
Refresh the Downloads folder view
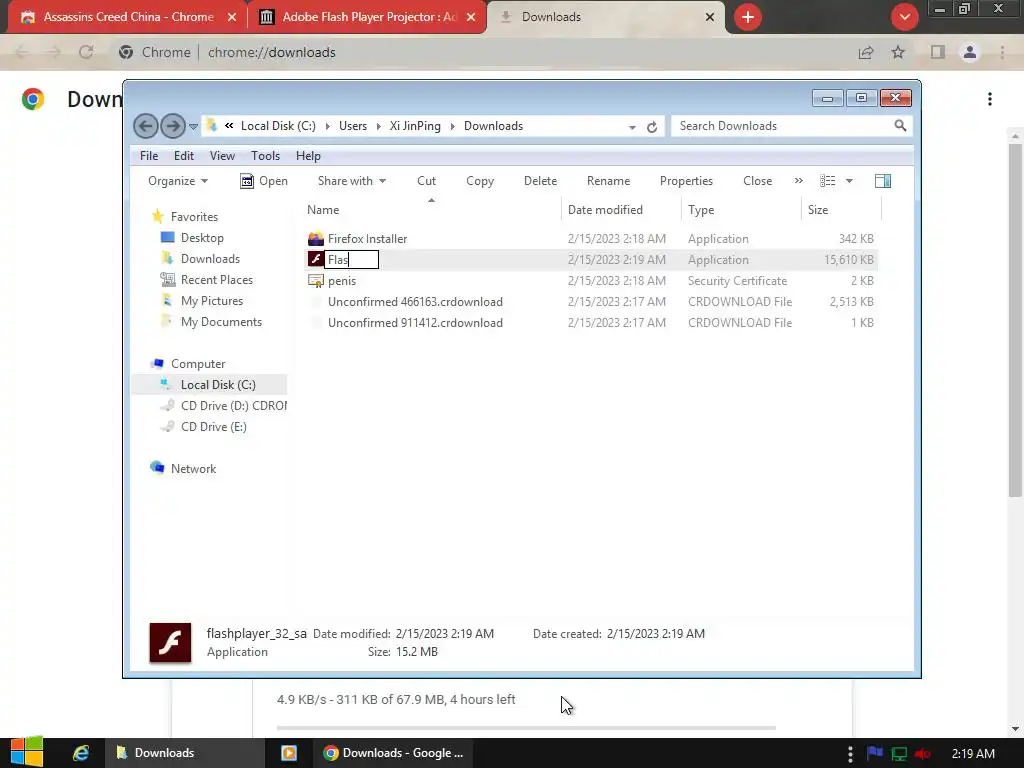click(x=652, y=127)
